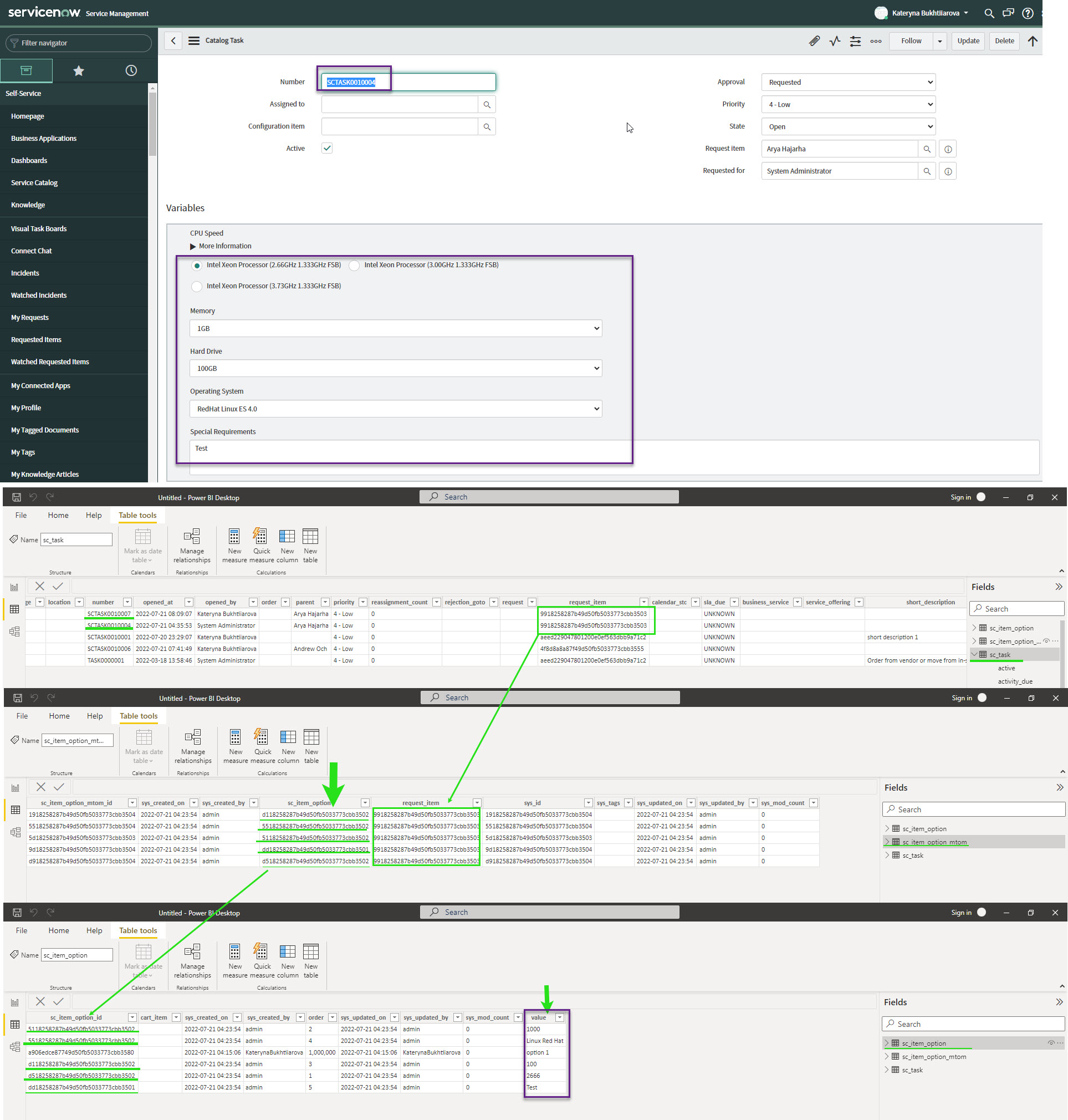Viewport: 1068px width, 1120px height.
Task: Select Intel Xeon 3.73GHz radio option
Action: click(196, 287)
